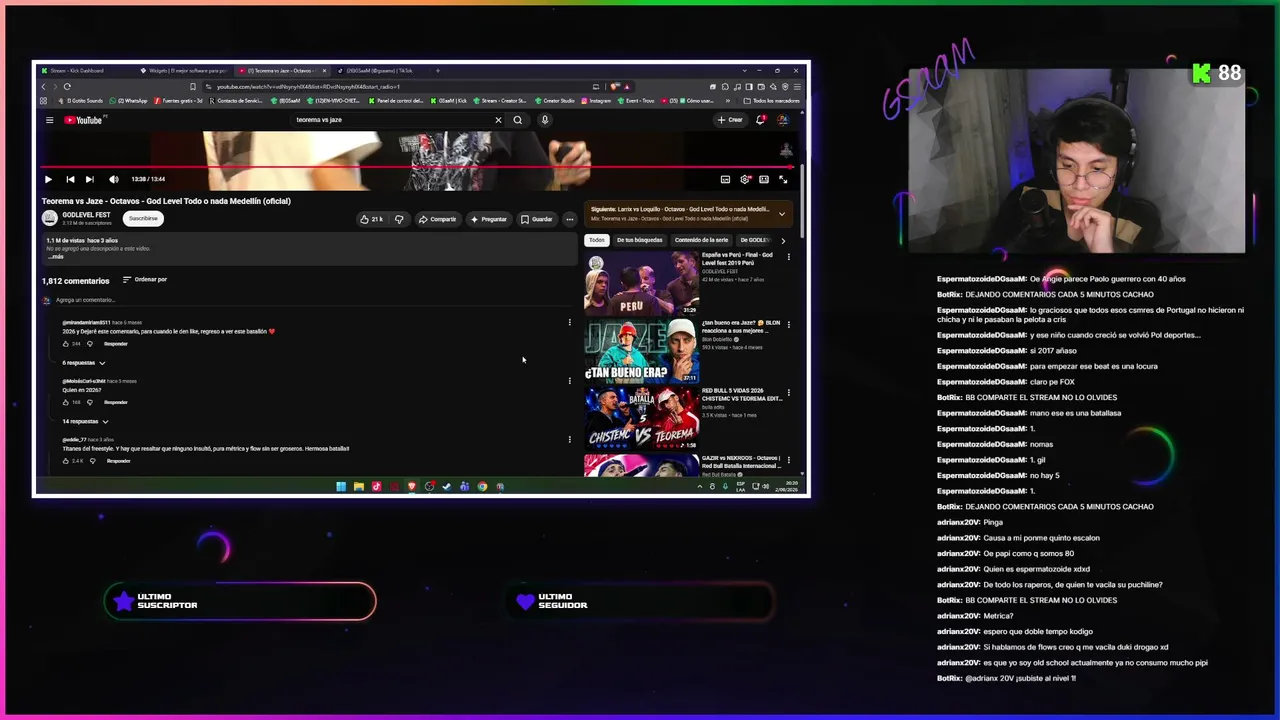
Task: Select the Todos filter chip
Action: tap(597, 240)
